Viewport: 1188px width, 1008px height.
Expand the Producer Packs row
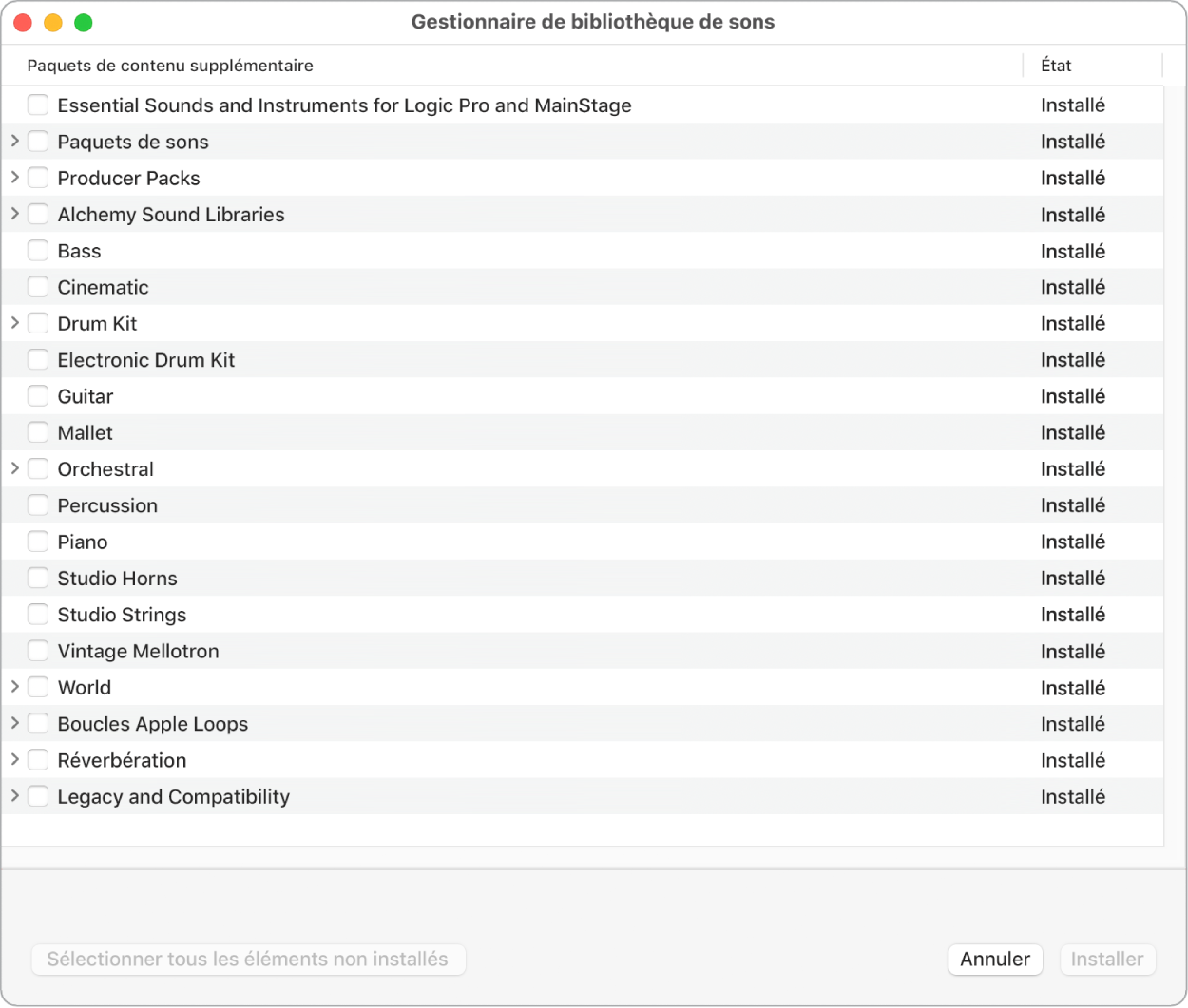15,178
